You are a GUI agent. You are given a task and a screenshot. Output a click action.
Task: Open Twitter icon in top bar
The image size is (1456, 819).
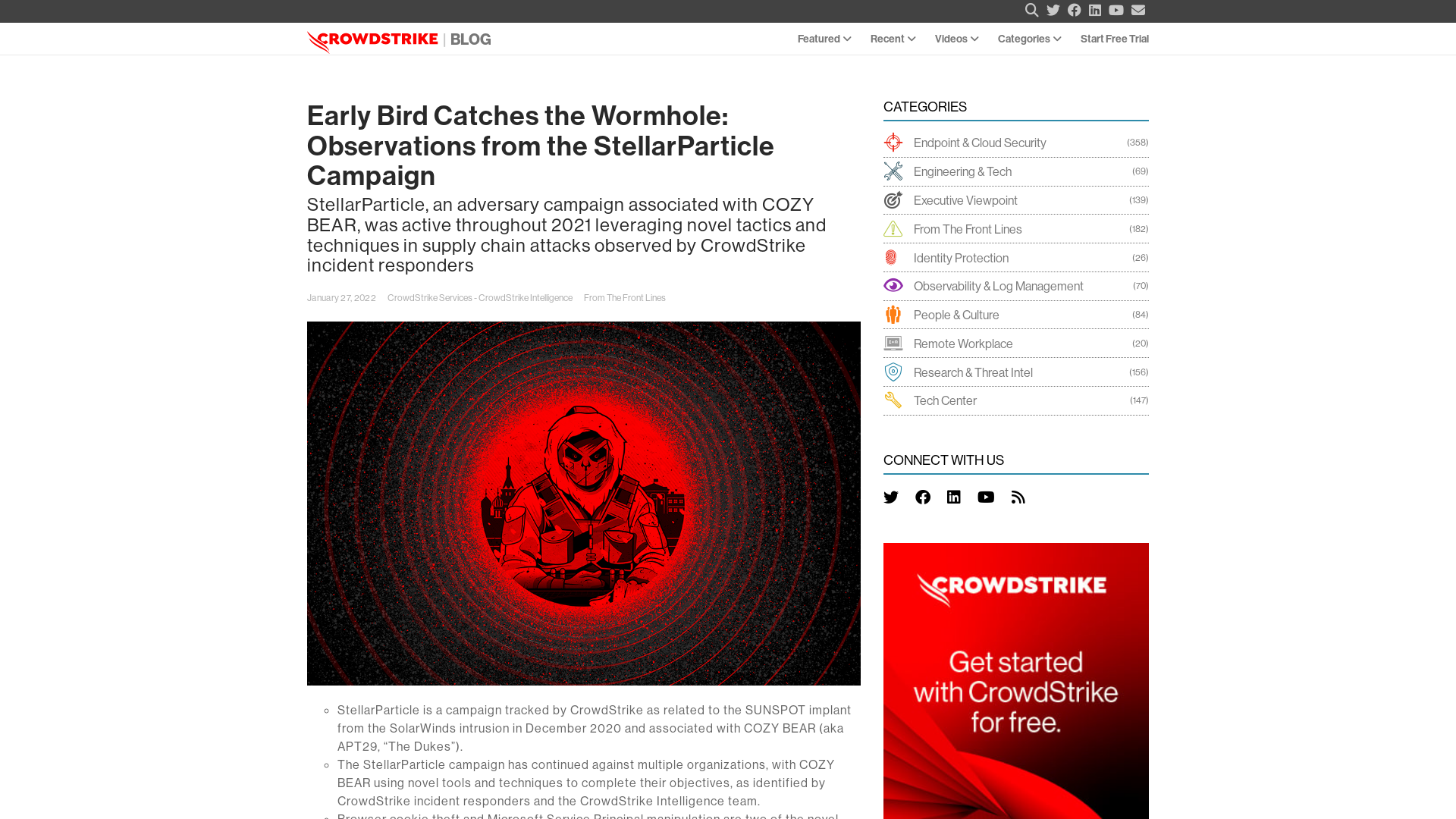coord(1053,10)
